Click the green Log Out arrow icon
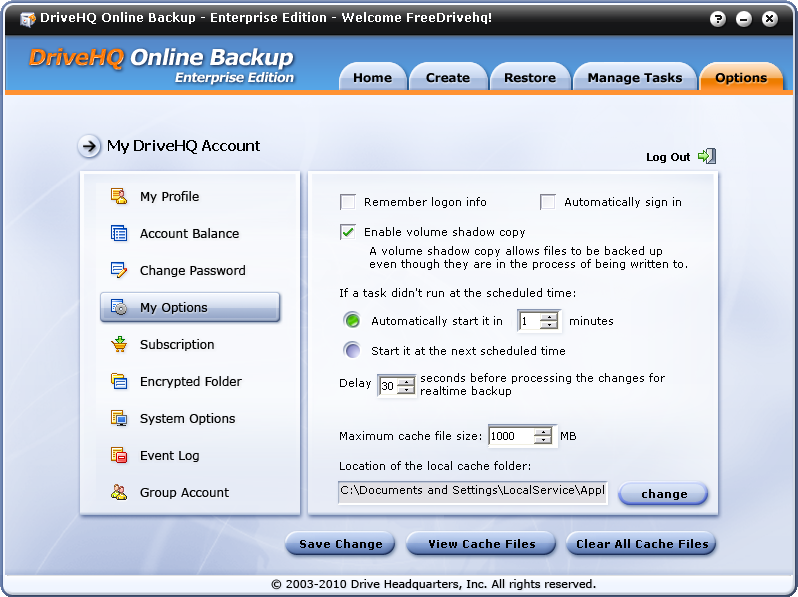The image size is (798, 597). pyautogui.click(x=707, y=156)
